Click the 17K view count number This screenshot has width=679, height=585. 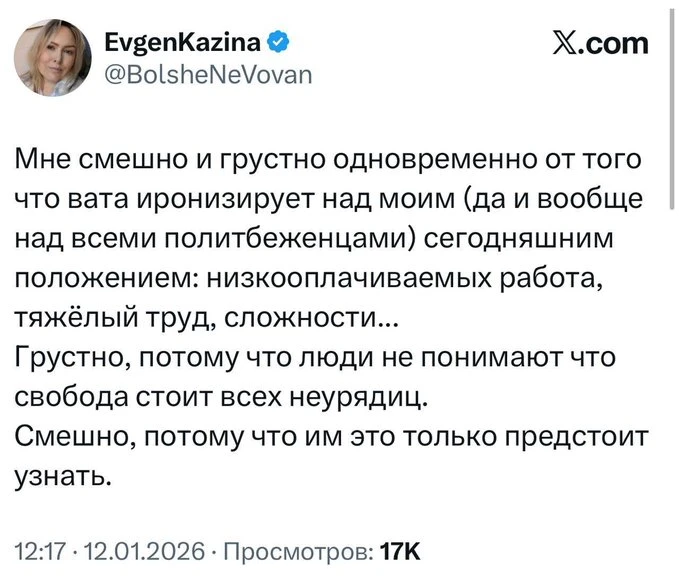(x=401, y=551)
